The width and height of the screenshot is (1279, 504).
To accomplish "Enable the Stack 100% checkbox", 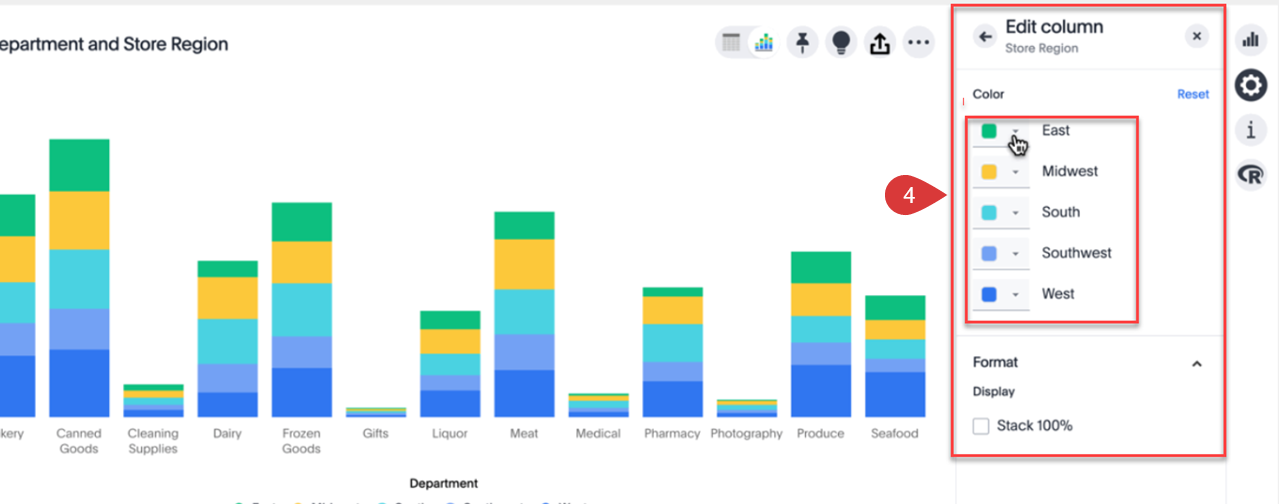I will point(981,426).
